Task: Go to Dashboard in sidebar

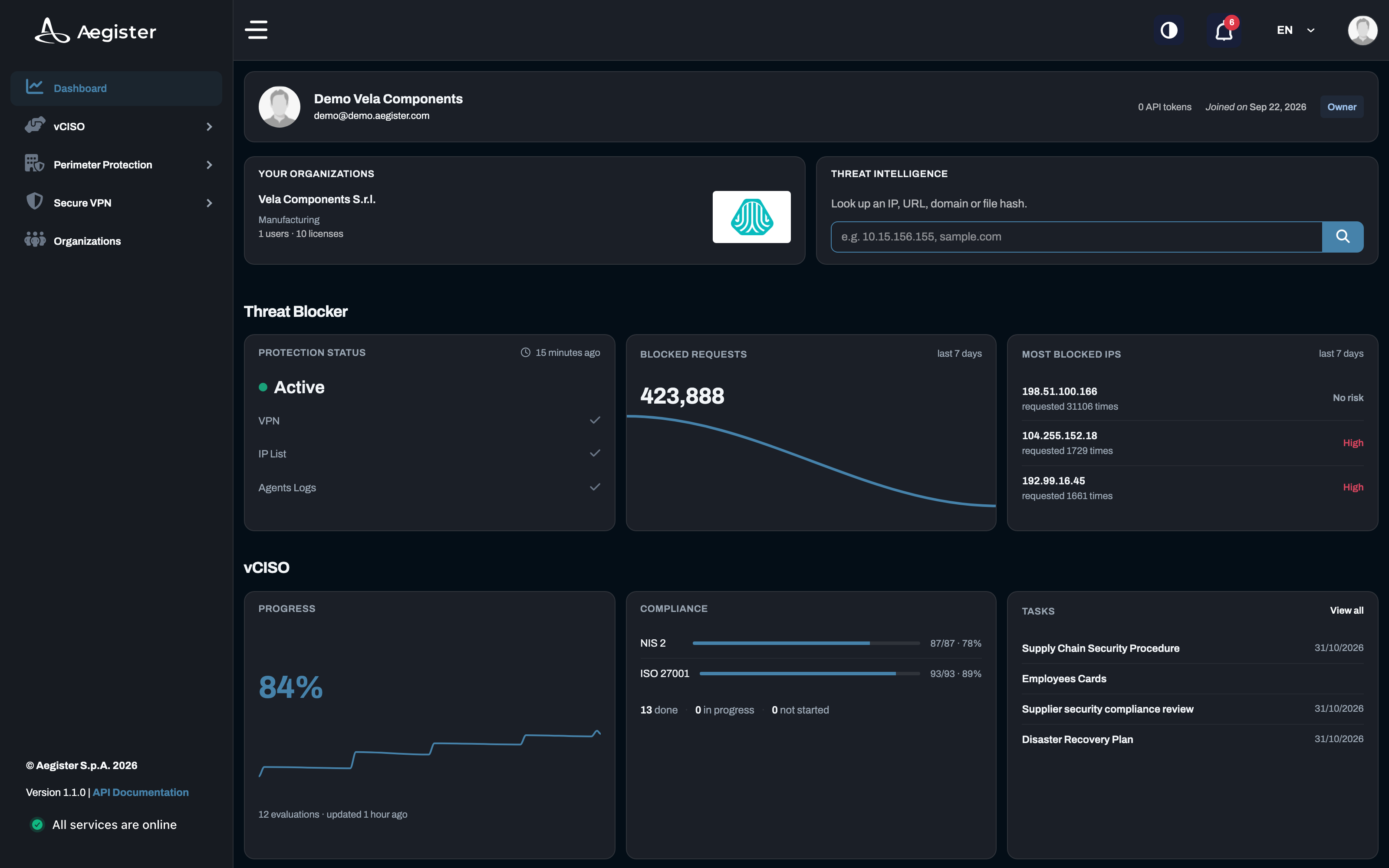Action: [116, 88]
